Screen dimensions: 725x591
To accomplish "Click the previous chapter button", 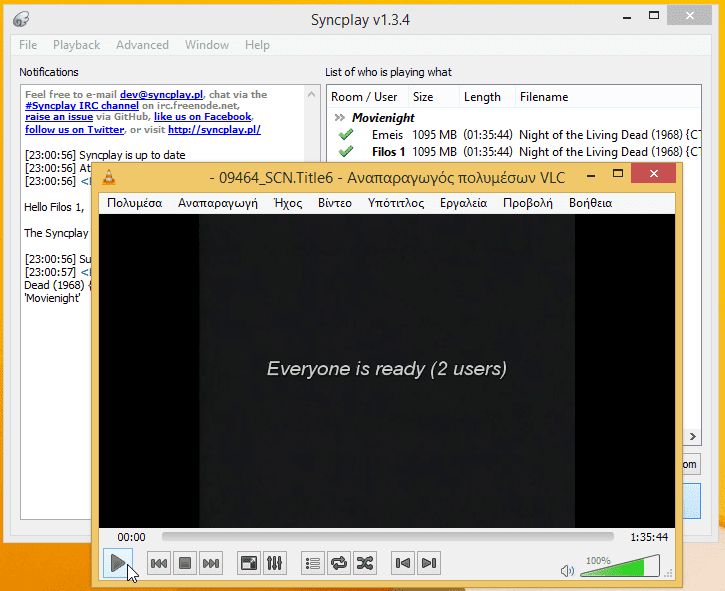I will click(x=403, y=563).
